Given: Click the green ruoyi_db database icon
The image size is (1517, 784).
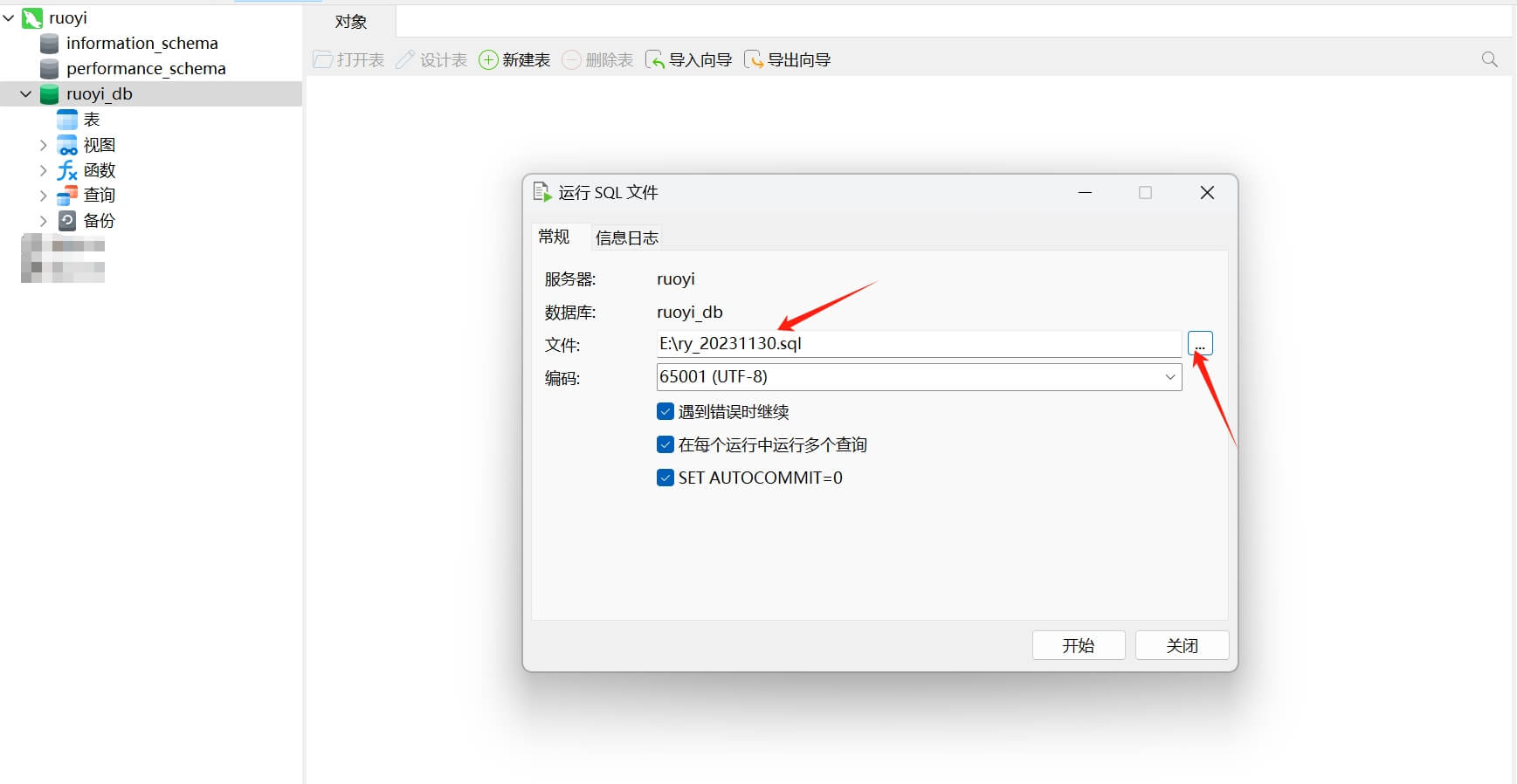Looking at the screenshot, I should coord(50,94).
